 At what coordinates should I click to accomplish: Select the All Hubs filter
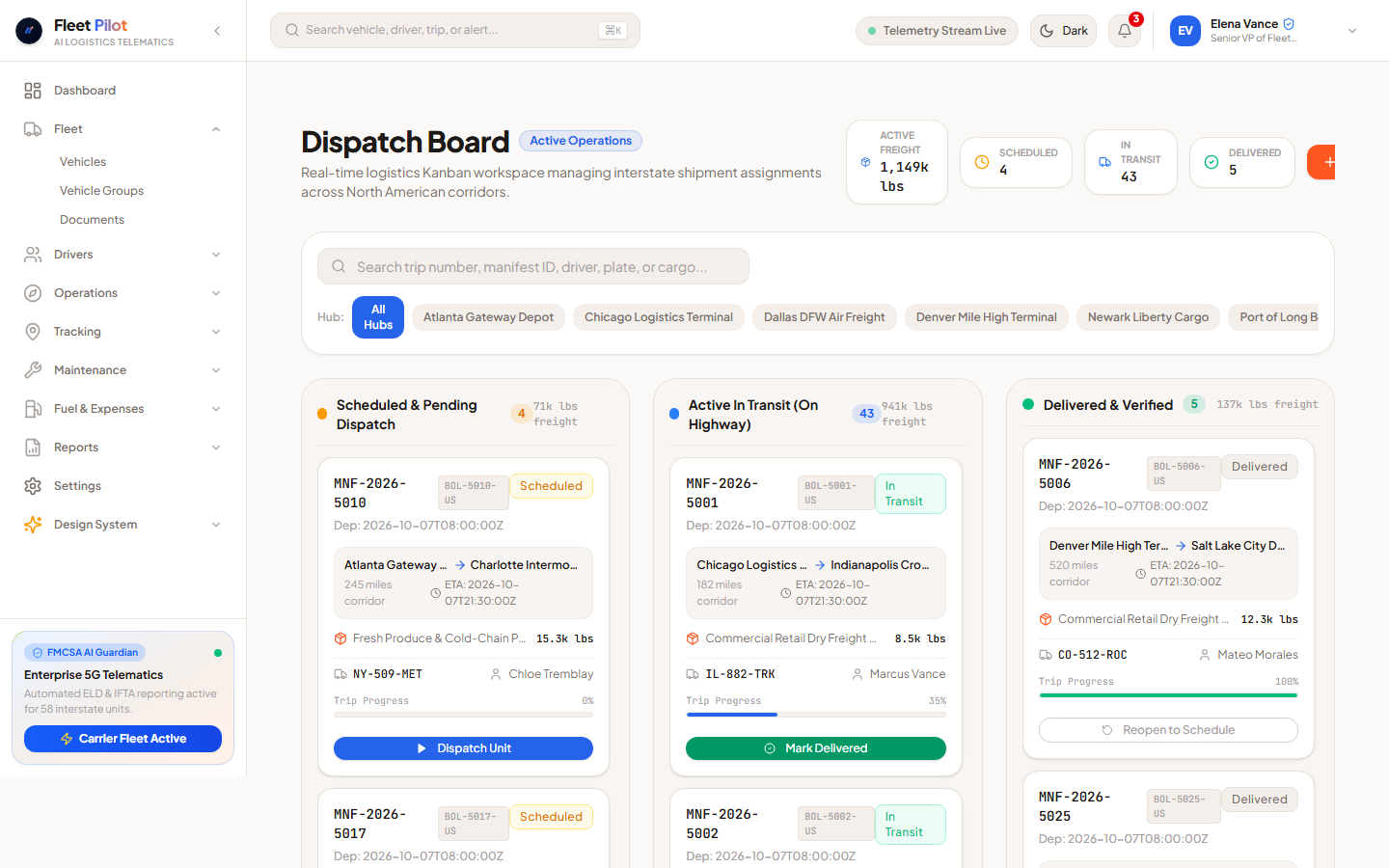(378, 317)
